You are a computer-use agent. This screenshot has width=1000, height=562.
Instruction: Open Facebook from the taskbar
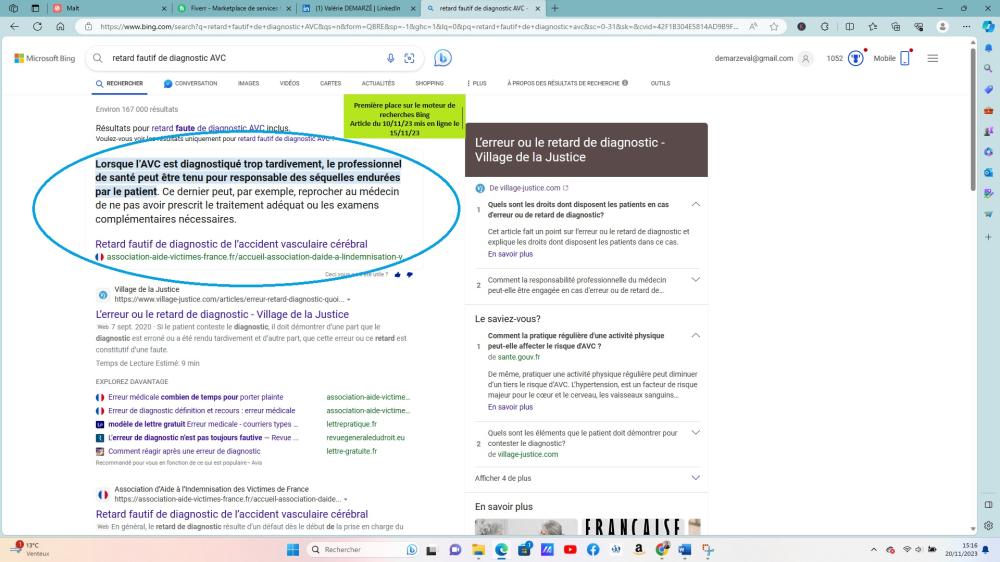pos(593,549)
